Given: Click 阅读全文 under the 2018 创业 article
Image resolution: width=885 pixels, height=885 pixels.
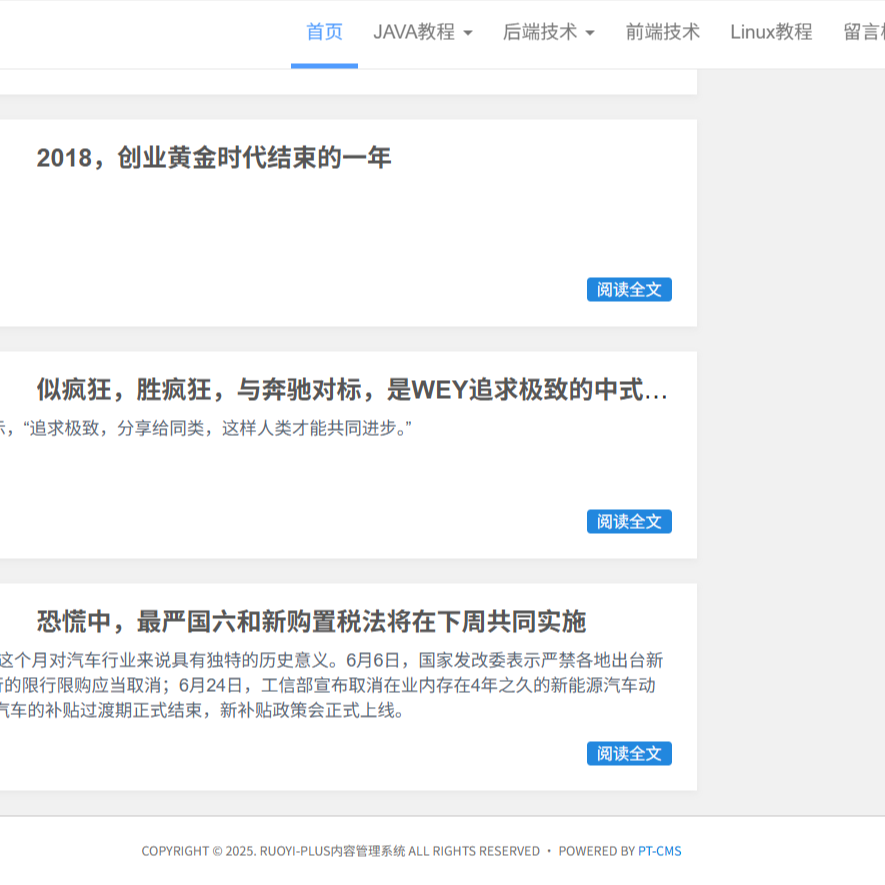Looking at the screenshot, I should [x=629, y=290].
